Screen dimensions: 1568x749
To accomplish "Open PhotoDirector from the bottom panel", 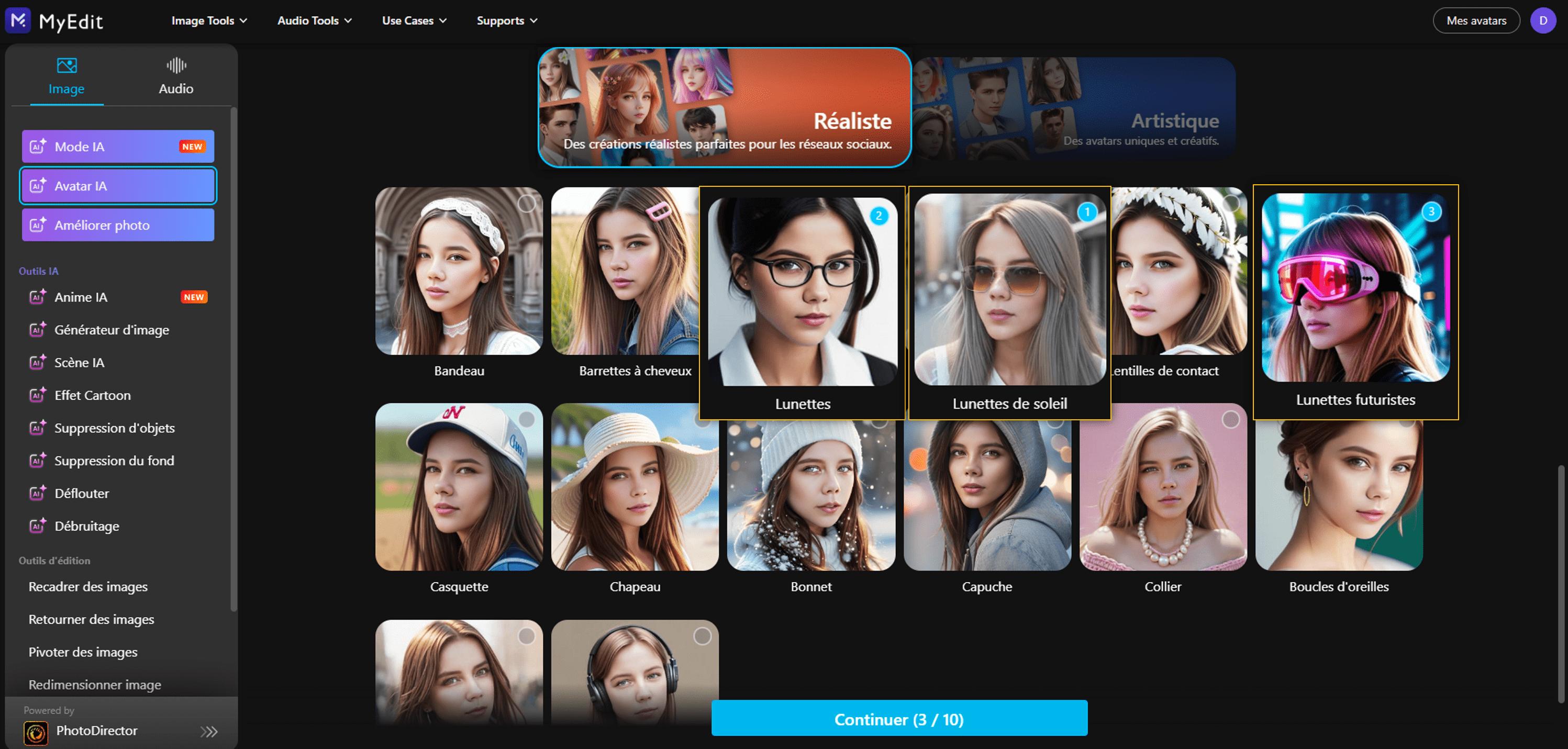I will [x=97, y=730].
